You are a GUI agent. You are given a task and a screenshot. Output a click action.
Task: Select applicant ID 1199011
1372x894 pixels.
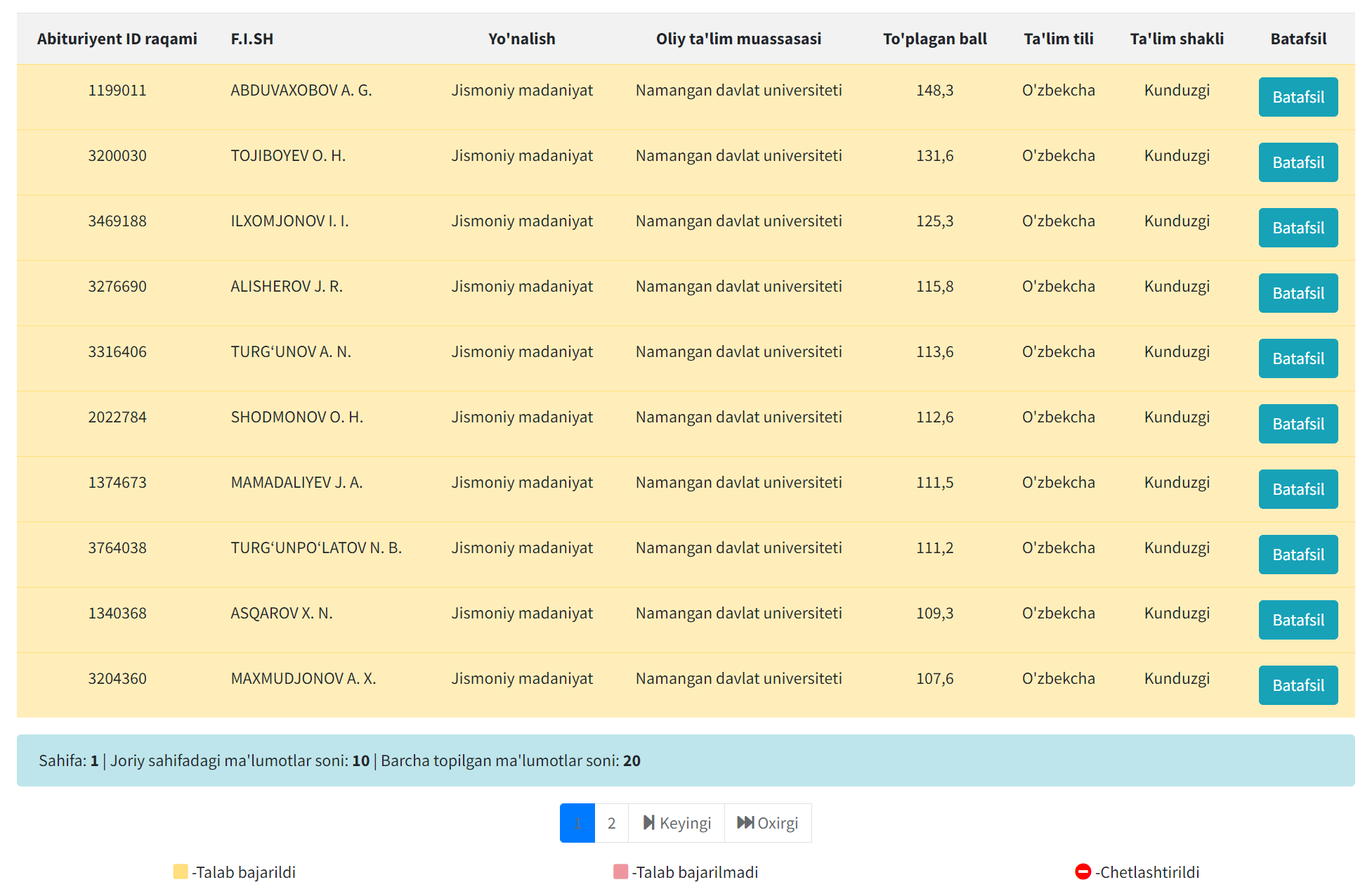coord(117,90)
